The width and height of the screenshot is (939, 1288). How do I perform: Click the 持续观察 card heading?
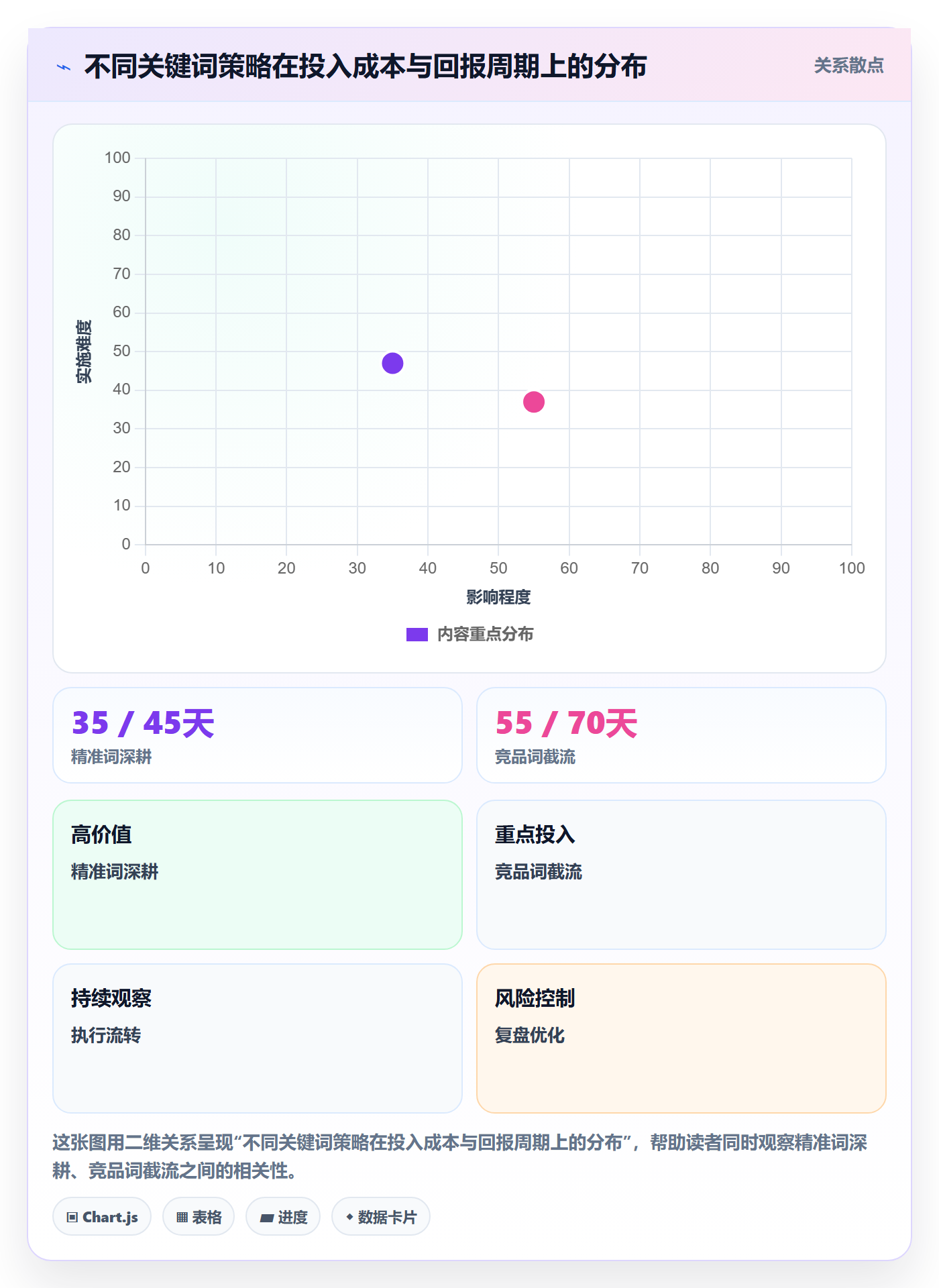[x=111, y=998]
